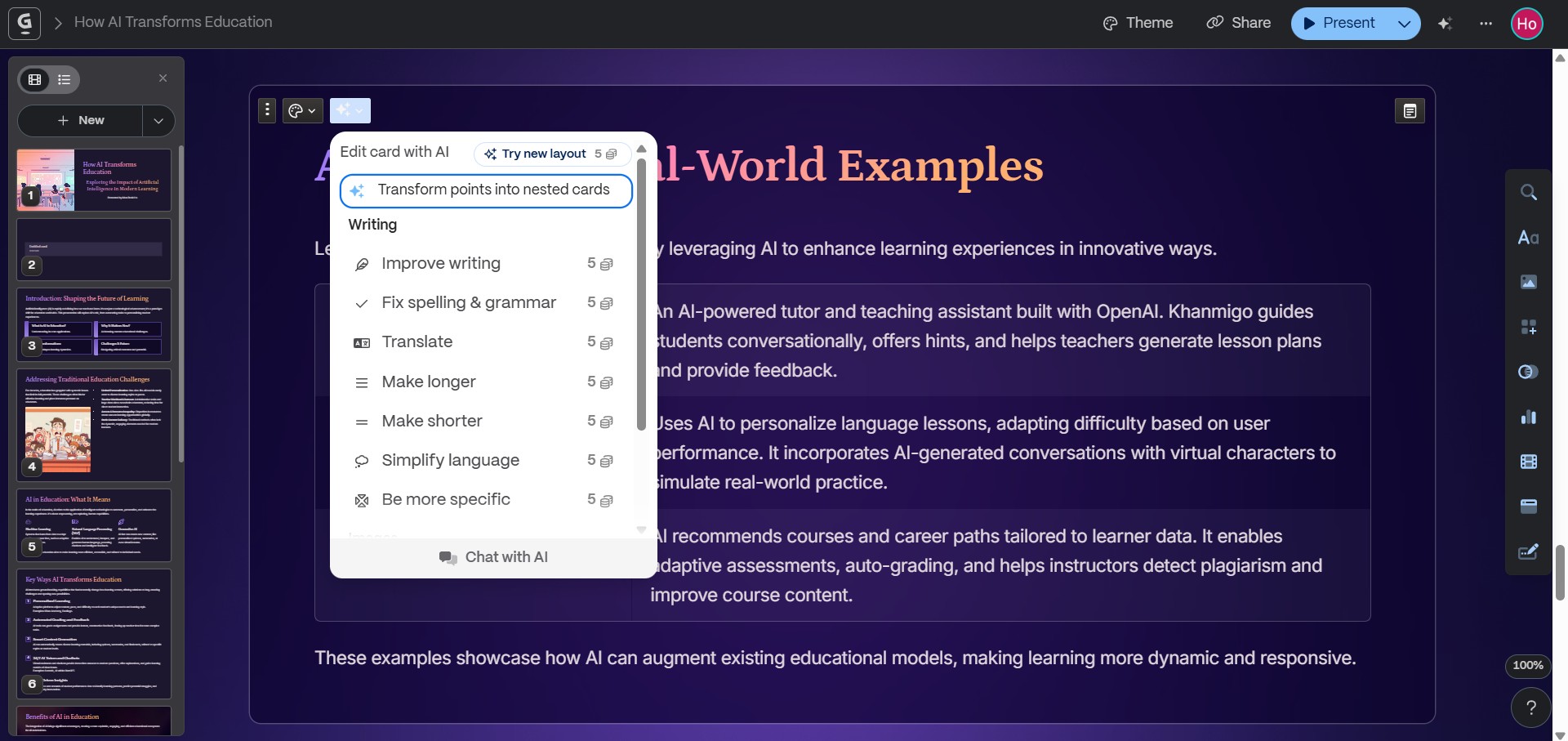Screen dimensions: 1568x741
Task: Add a New card
Action: pyautogui.click(x=80, y=120)
